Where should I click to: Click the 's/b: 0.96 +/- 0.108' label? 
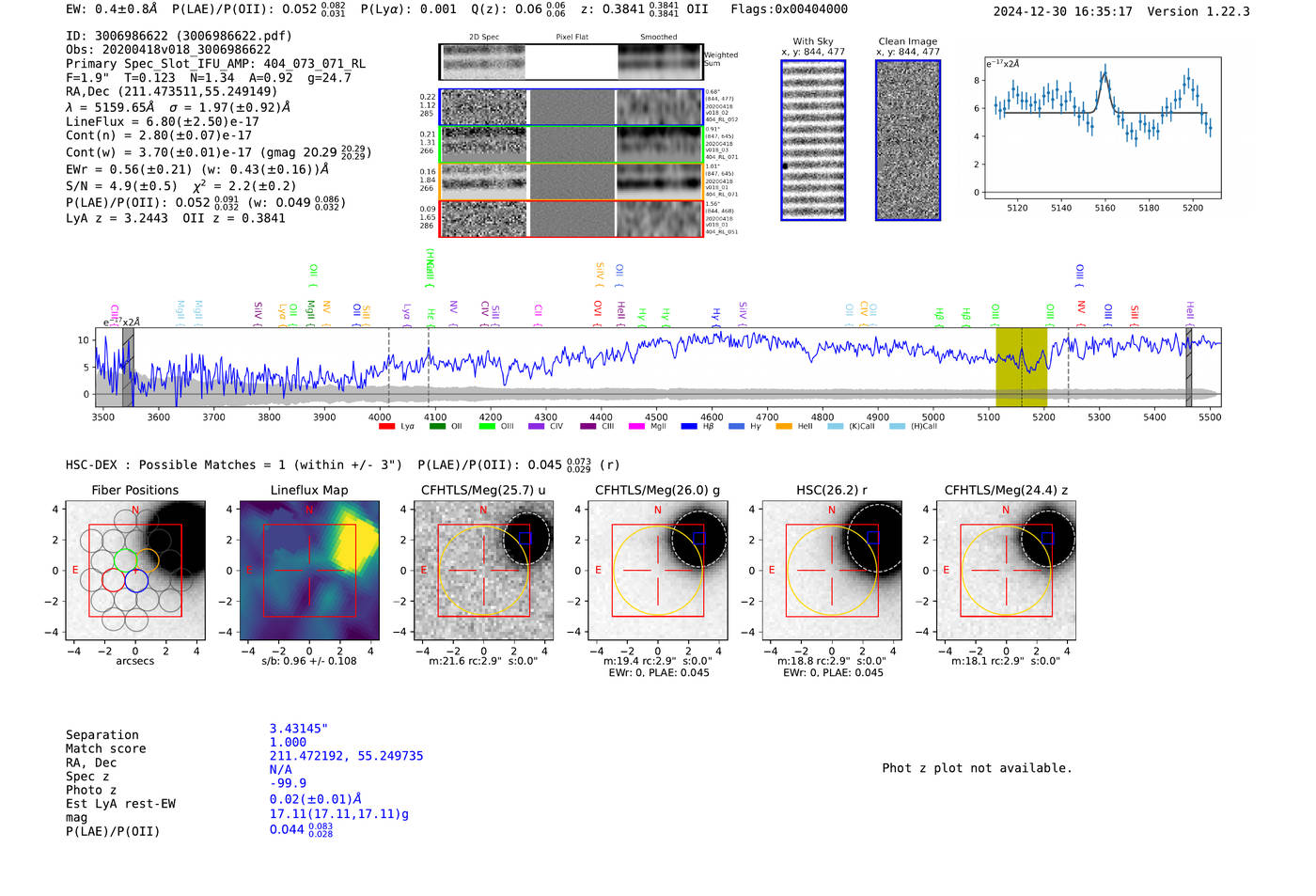309,661
